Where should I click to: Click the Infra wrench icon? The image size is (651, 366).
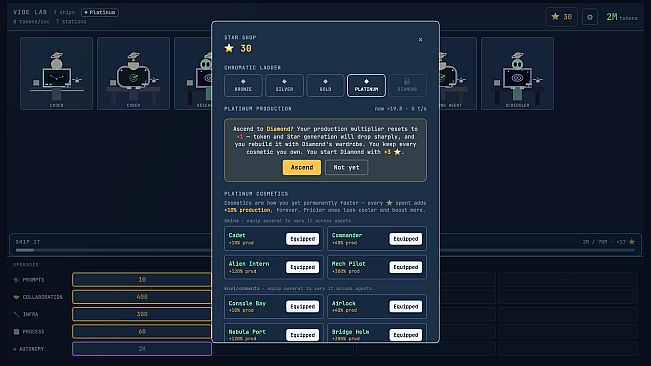(16, 314)
